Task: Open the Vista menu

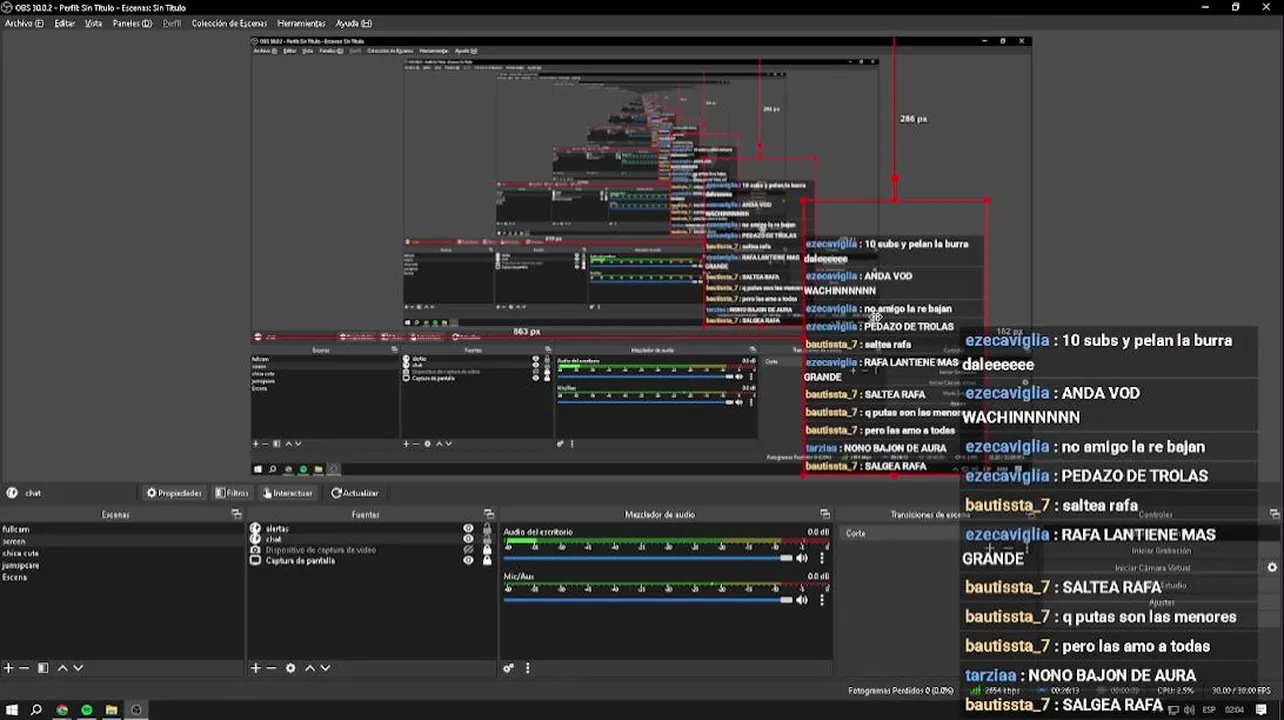Action: [x=93, y=23]
